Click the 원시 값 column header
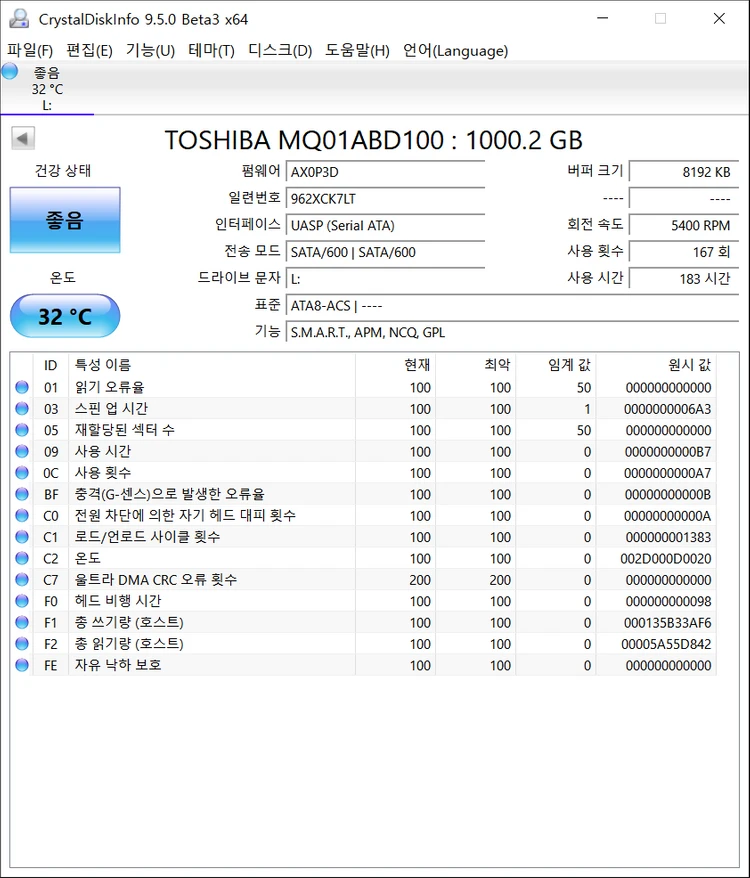The width and height of the screenshot is (750, 878). tap(656, 365)
